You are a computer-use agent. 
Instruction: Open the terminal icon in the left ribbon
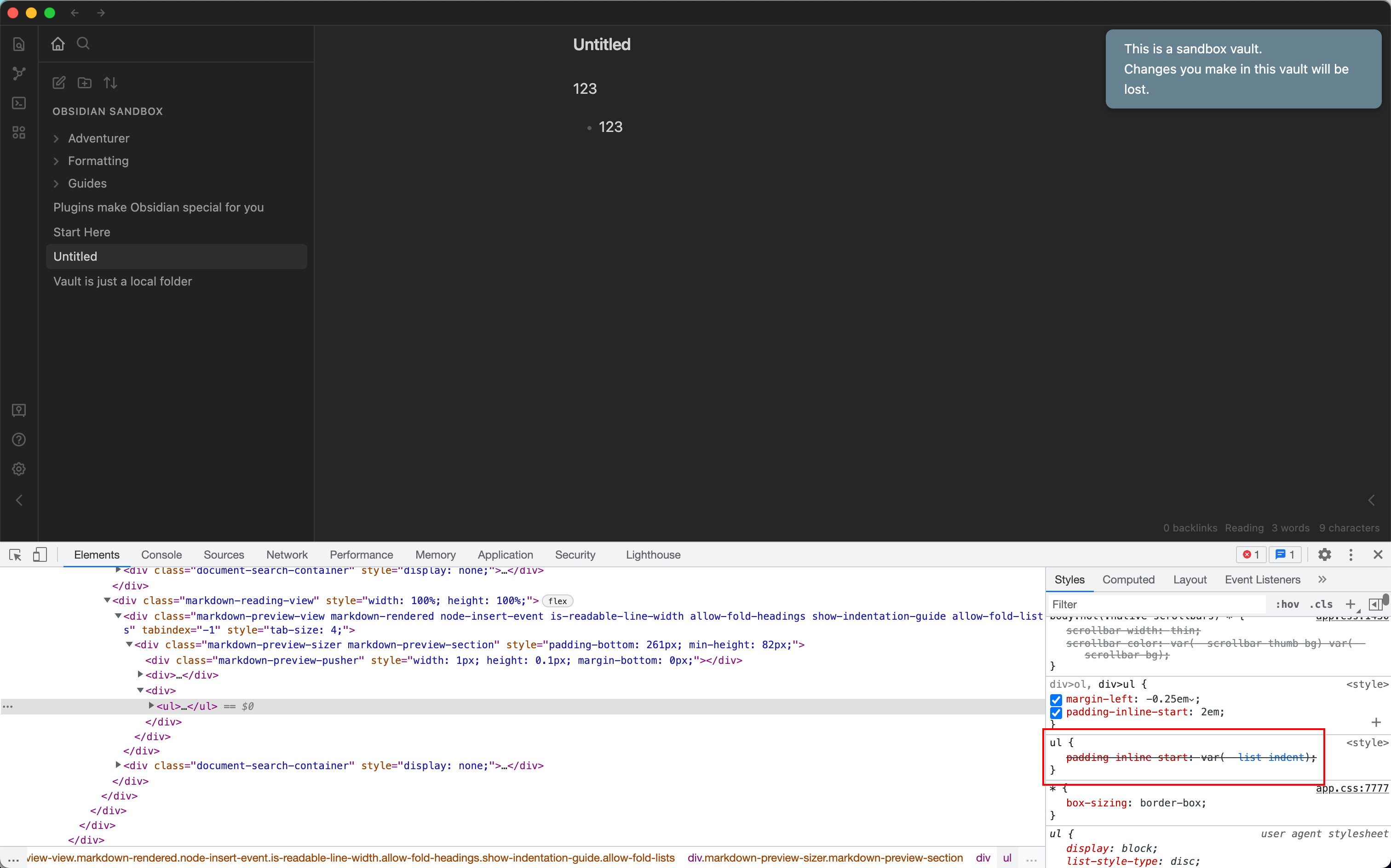click(x=19, y=103)
